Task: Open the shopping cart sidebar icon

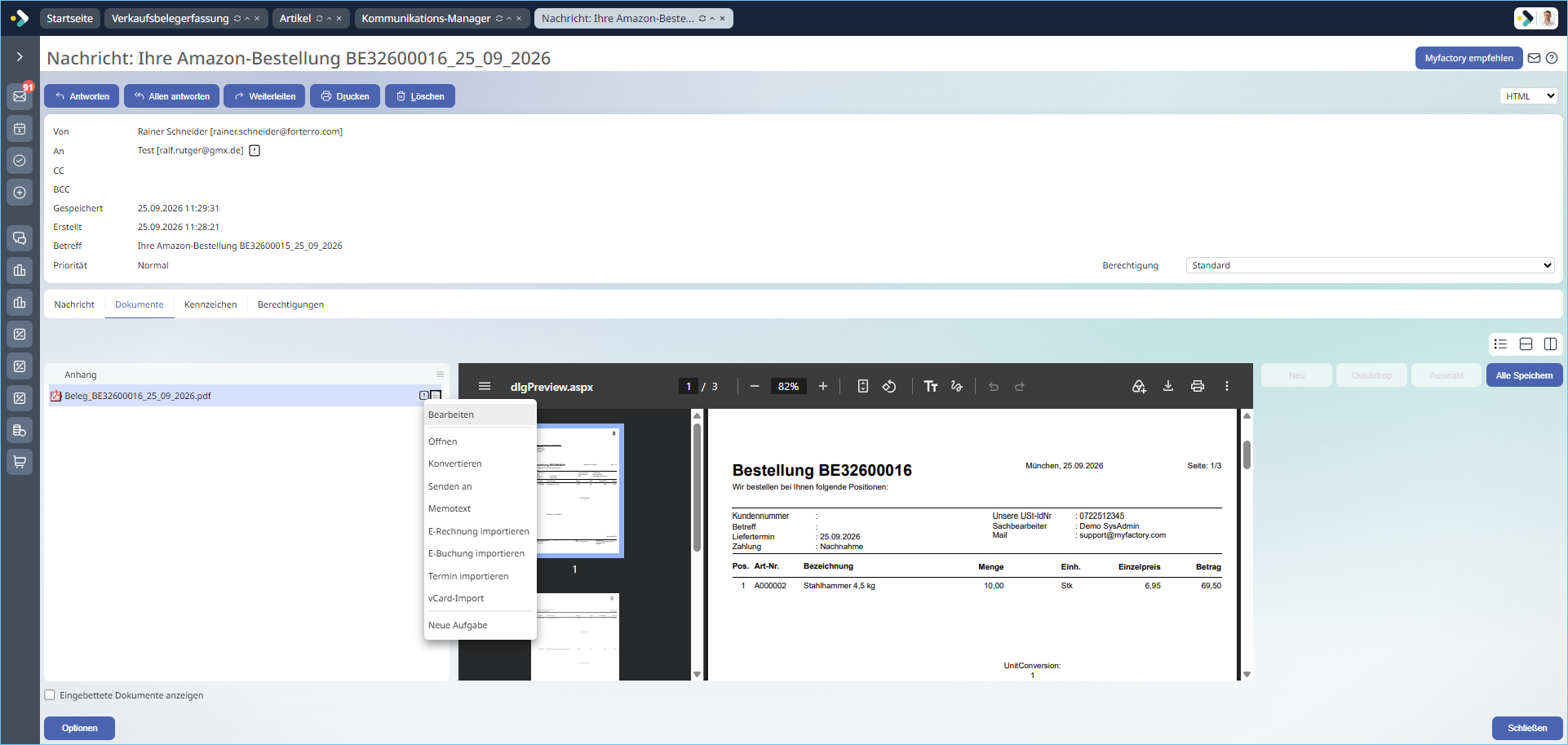Action: pyautogui.click(x=20, y=462)
